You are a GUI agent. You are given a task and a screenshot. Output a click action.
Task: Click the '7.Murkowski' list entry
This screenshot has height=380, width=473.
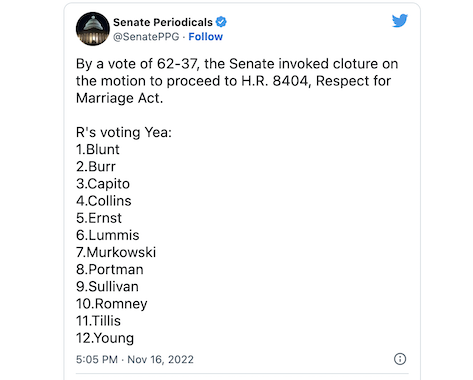pyautogui.click(x=116, y=252)
